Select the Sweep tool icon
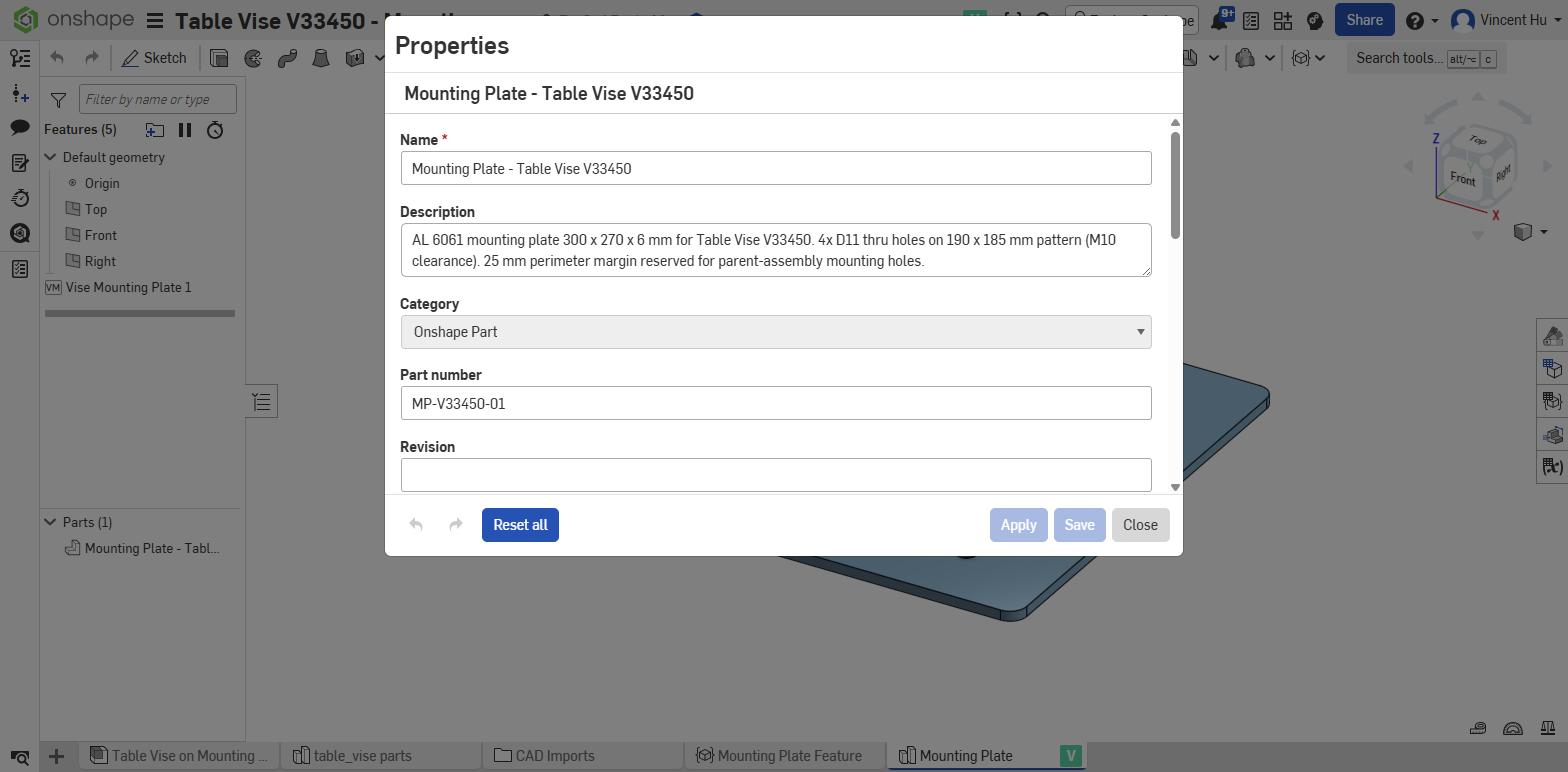Image resolution: width=1568 pixels, height=772 pixels. click(x=287, y=58)
